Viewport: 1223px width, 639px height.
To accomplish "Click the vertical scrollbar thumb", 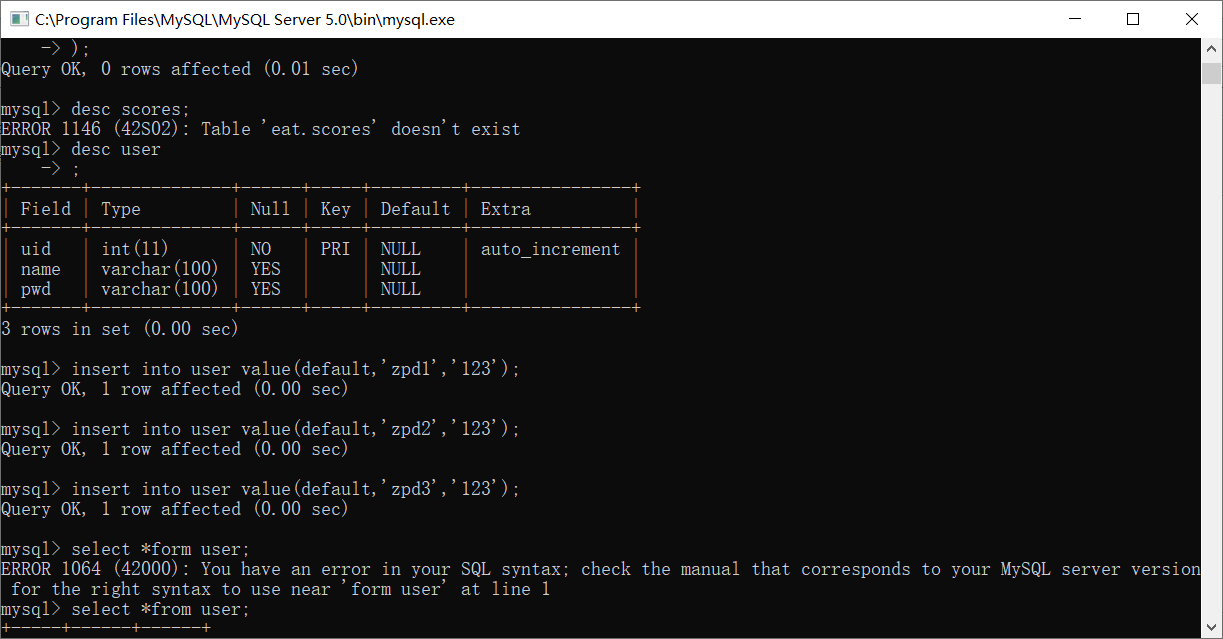I will (1212, 73).
